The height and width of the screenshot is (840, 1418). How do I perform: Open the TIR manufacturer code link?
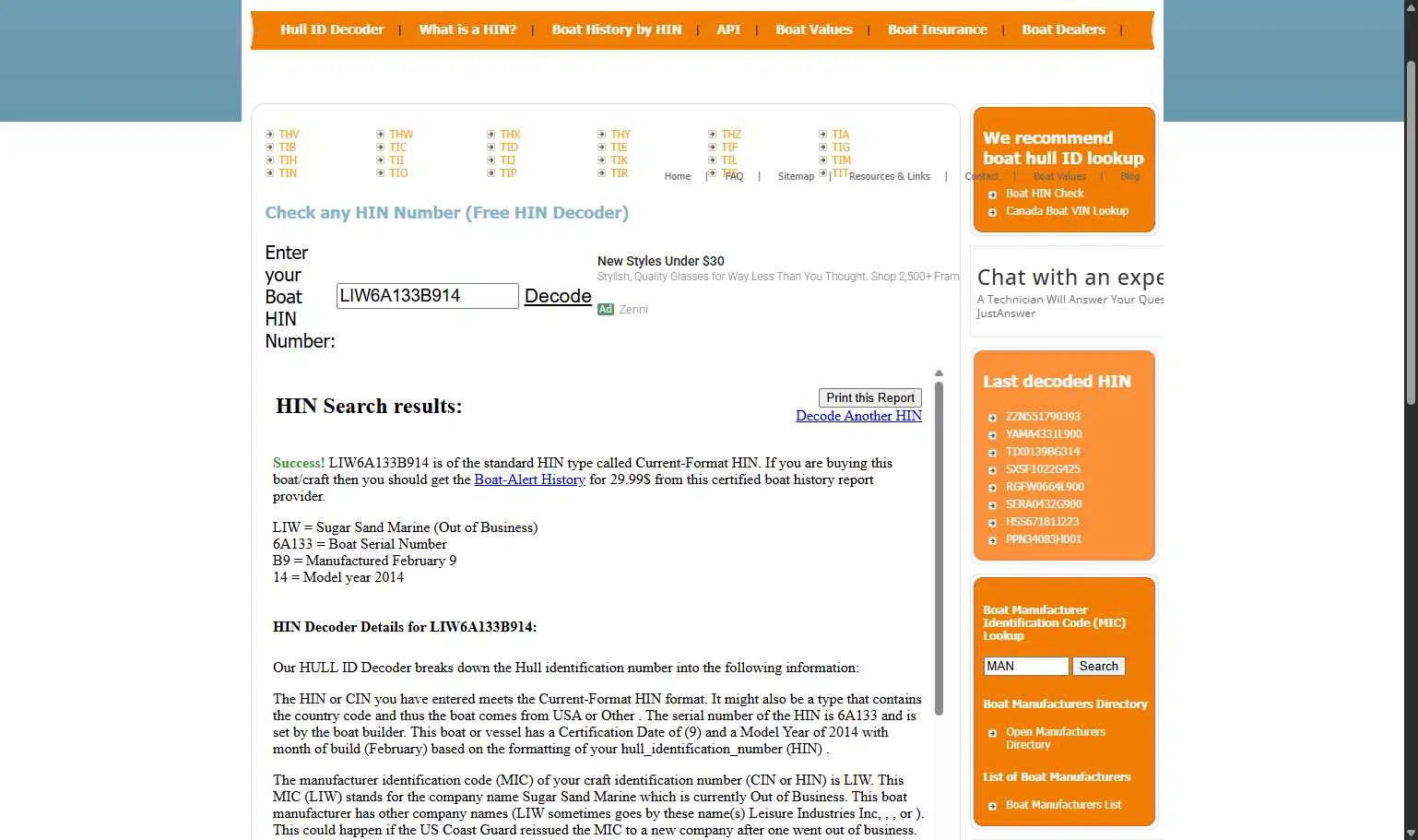(x=619, y=173)
